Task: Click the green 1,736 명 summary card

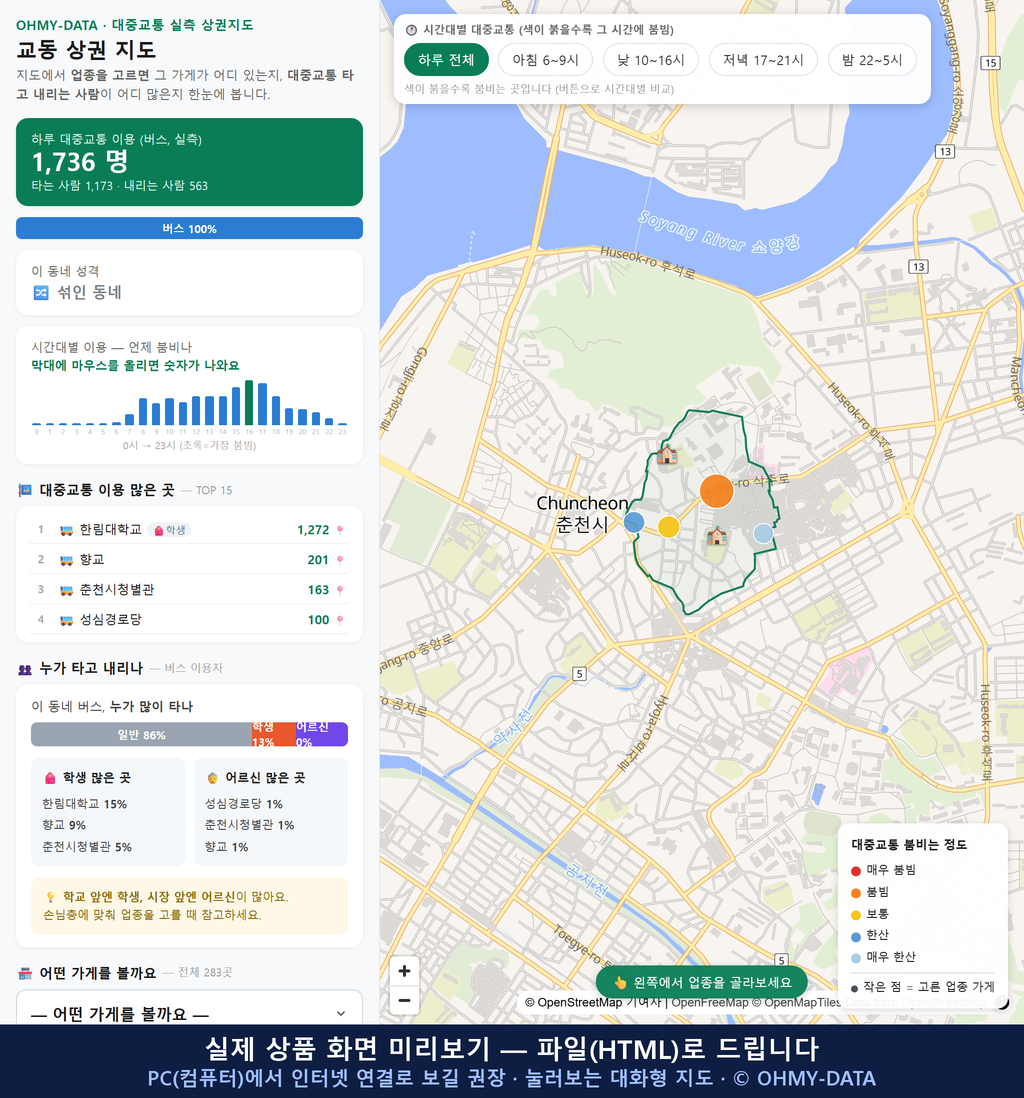Action: (189, 162)
